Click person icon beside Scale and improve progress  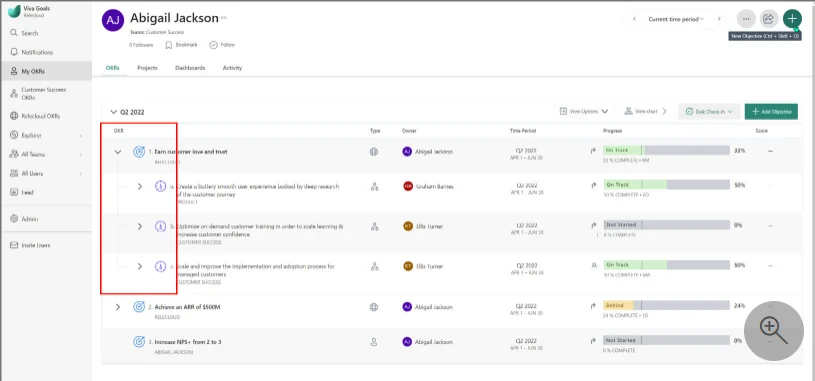[593, 265]
